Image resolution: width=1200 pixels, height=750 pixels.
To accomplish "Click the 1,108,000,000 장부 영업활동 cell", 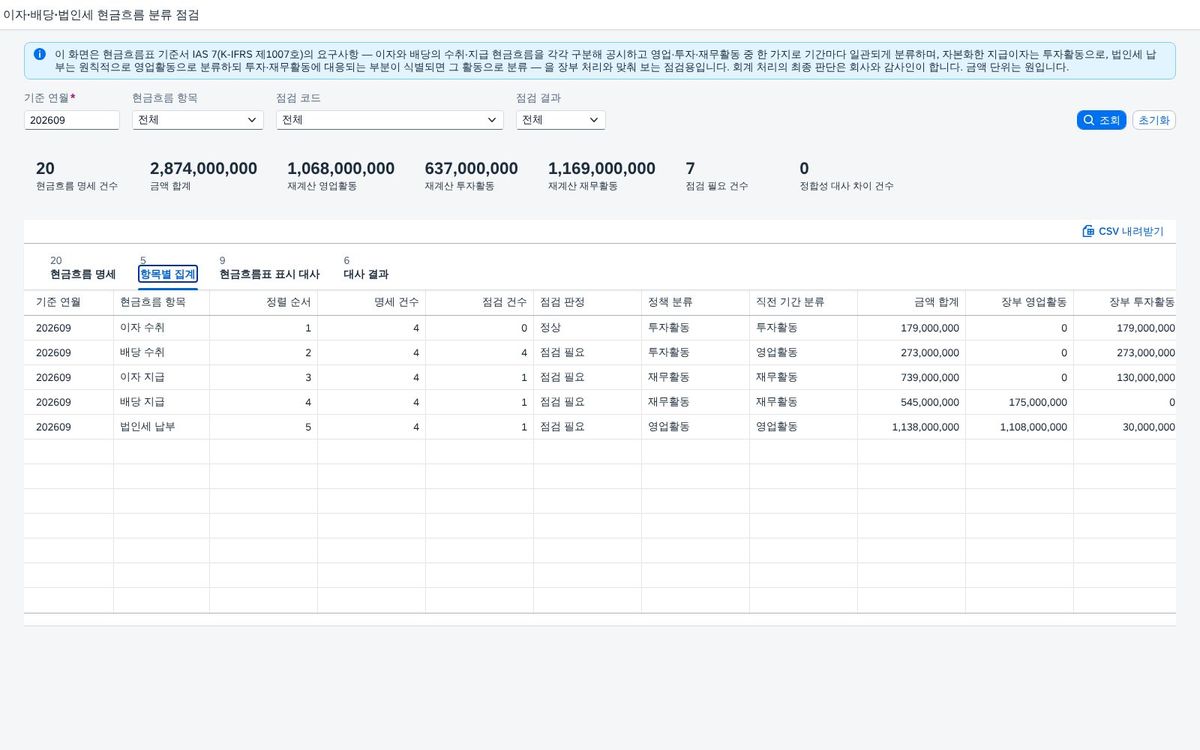I will coord(1033,427).
